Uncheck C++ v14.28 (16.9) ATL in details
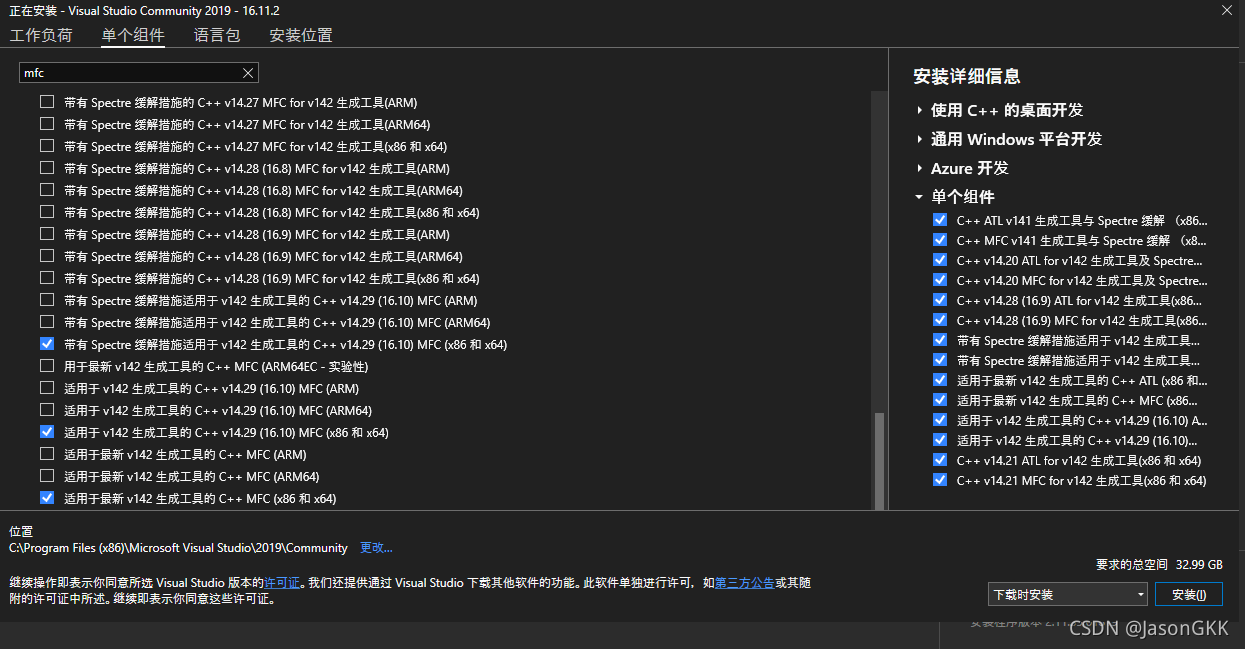Image resolution: width=1245 pixels, height=649 pixels. pos(939,300)
